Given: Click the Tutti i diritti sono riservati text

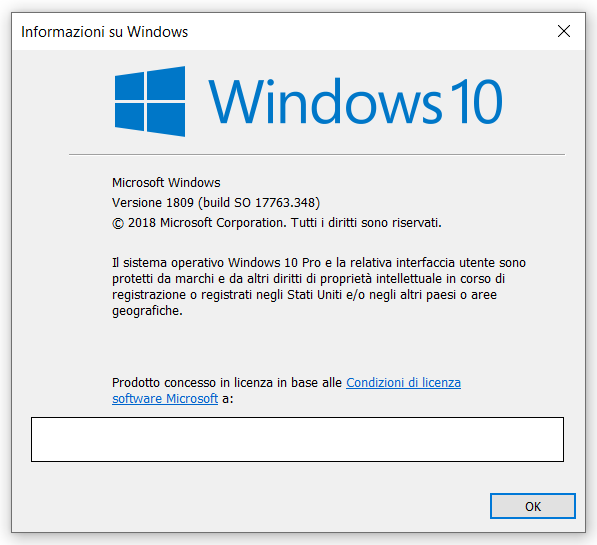Looking at the screenshot, I should 366,223.
